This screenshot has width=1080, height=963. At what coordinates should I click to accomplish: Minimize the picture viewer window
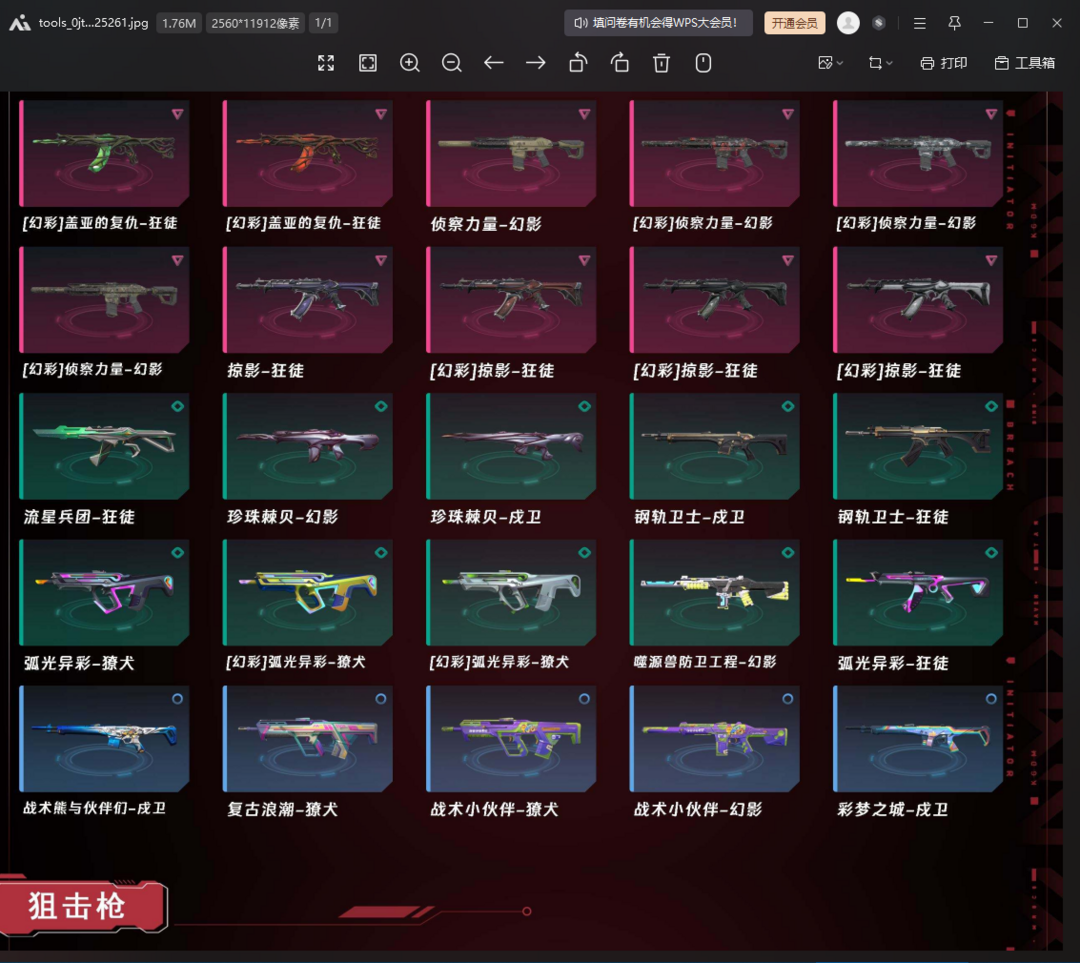click(988, 23)
